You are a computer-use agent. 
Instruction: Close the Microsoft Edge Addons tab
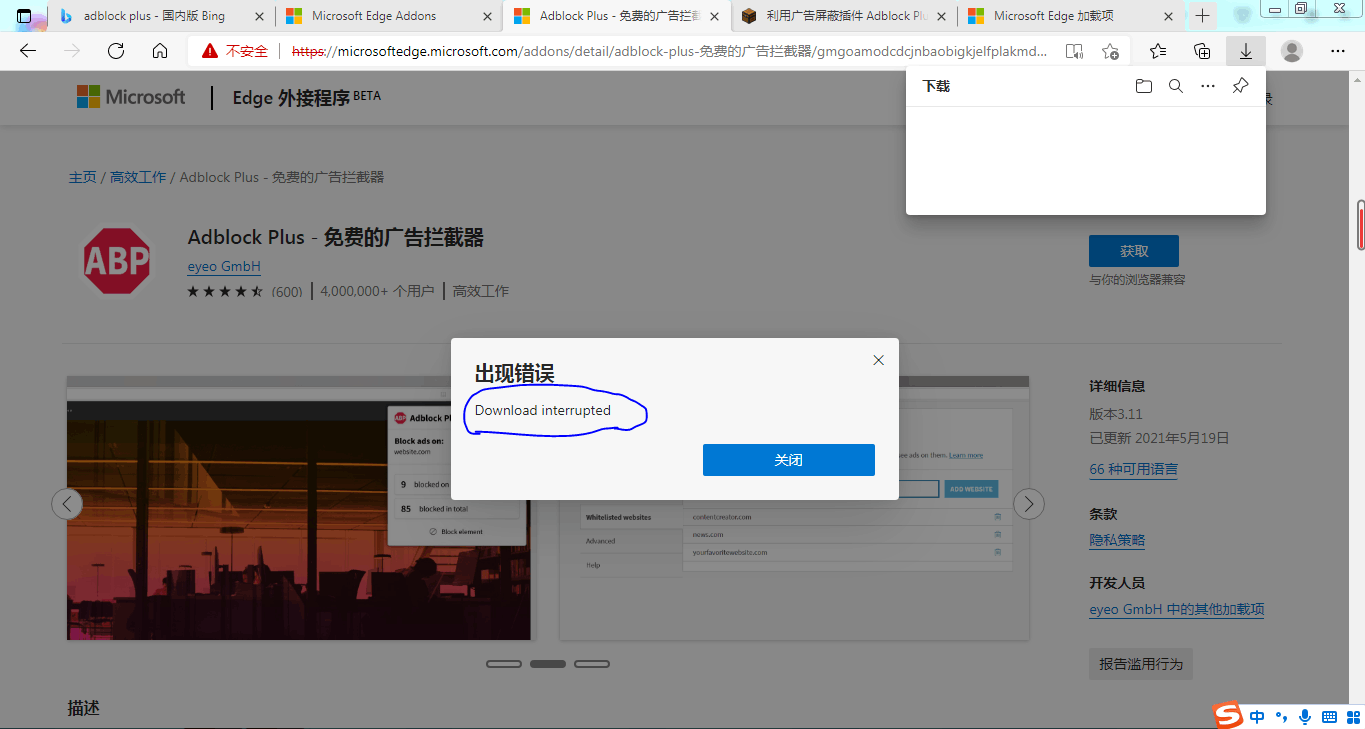click(x=487, y=16)
